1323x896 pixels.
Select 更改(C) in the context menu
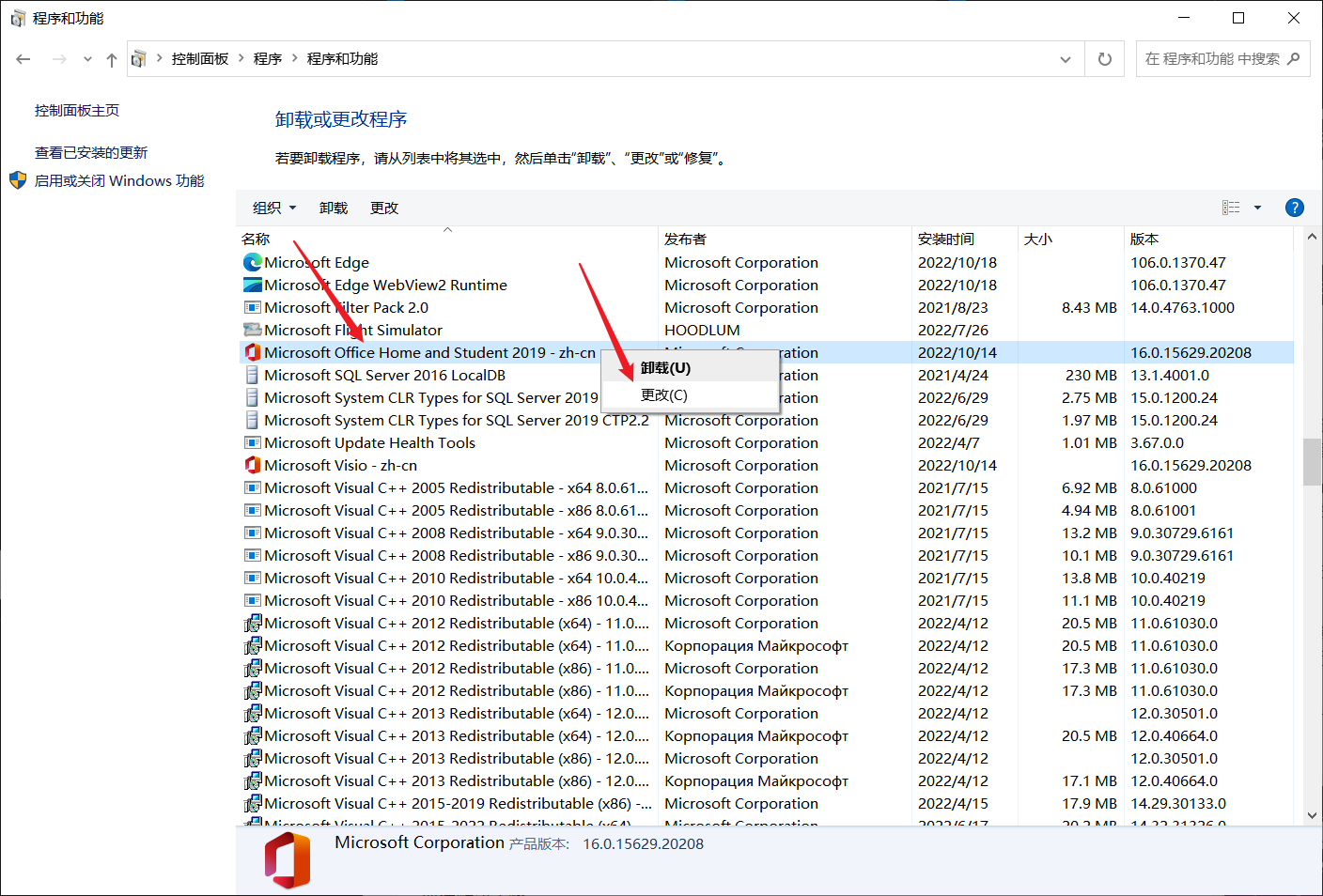point(690,395)
